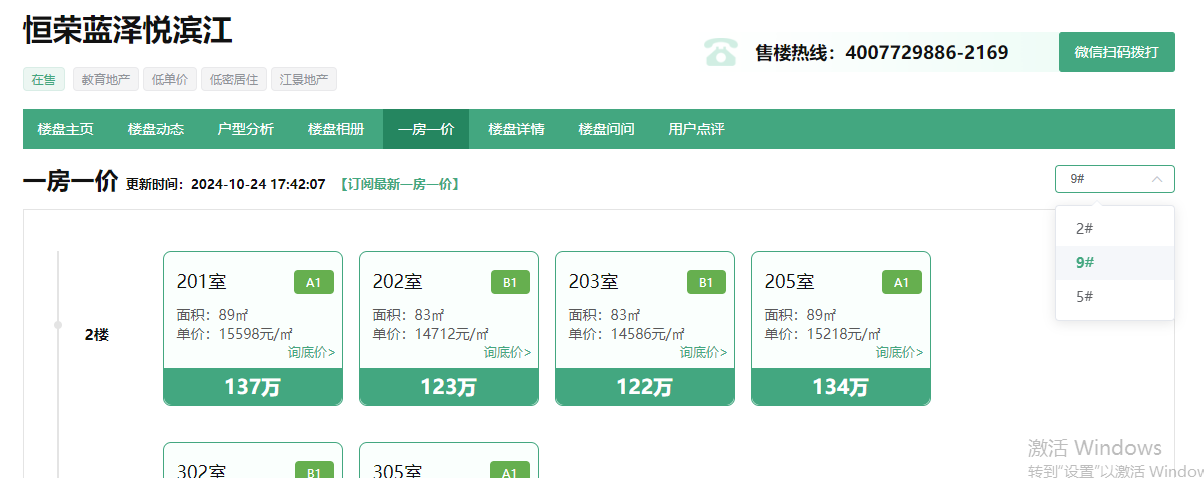Open the 楼盘动态 tab

point(155,129)
